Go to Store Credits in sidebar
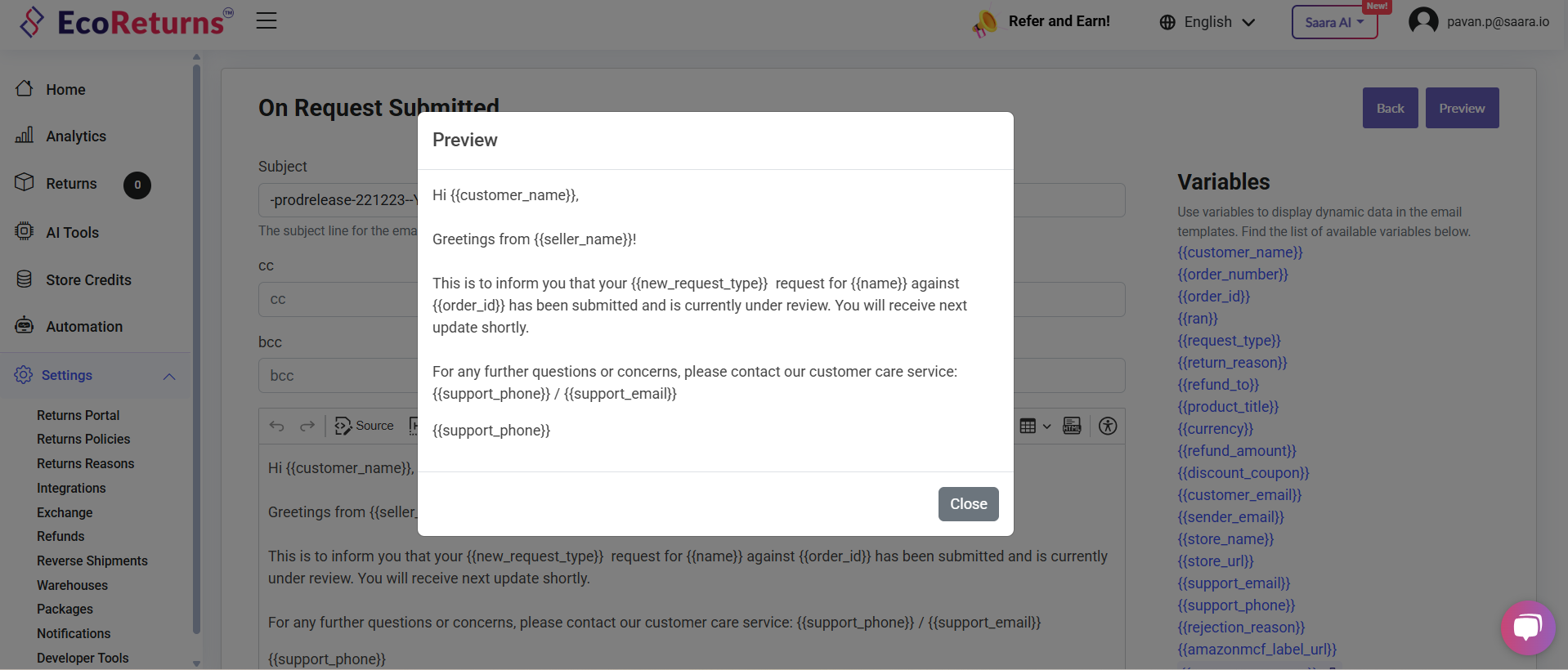The image size is (1568, 670). coord(88,280)
